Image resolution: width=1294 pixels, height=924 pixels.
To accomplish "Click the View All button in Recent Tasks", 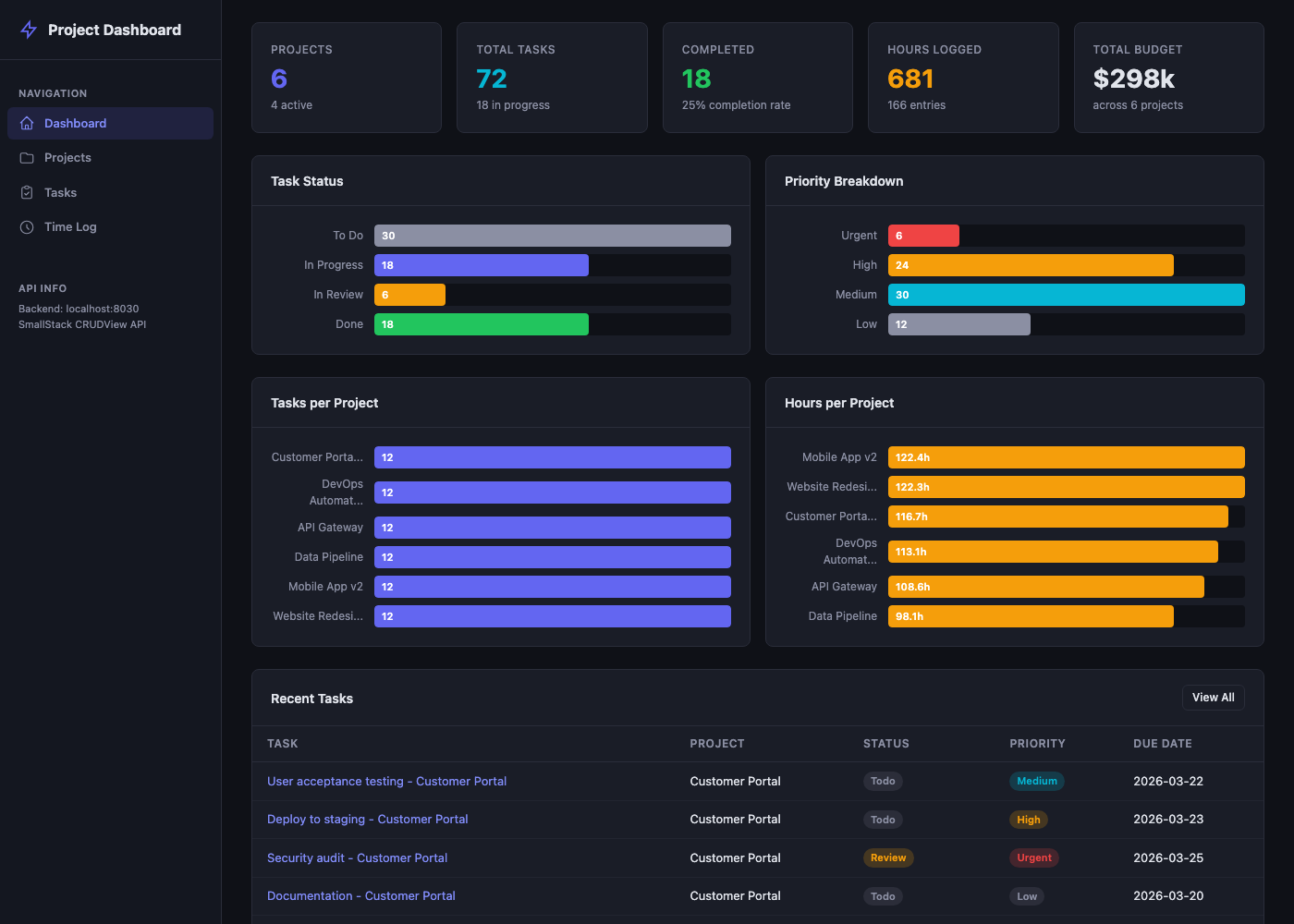I will (x=1213, y=697).
